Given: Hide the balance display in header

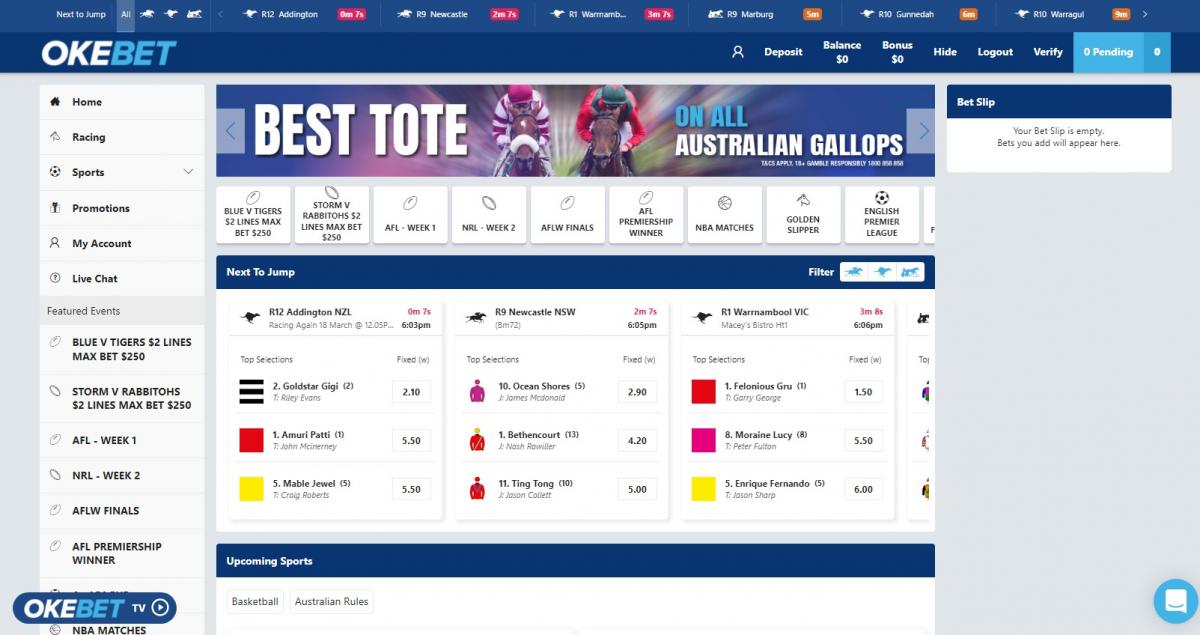Looking at the screenshot, I should click(945, 52).
